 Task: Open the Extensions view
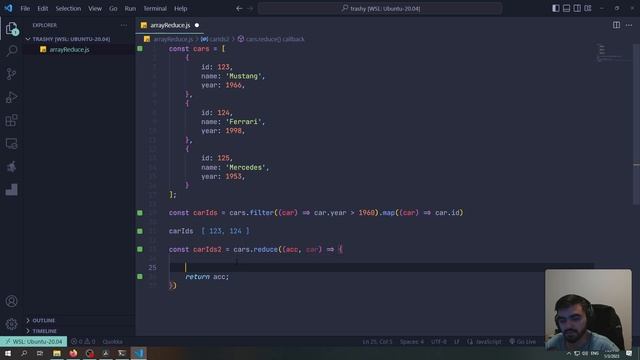[11, 120]
